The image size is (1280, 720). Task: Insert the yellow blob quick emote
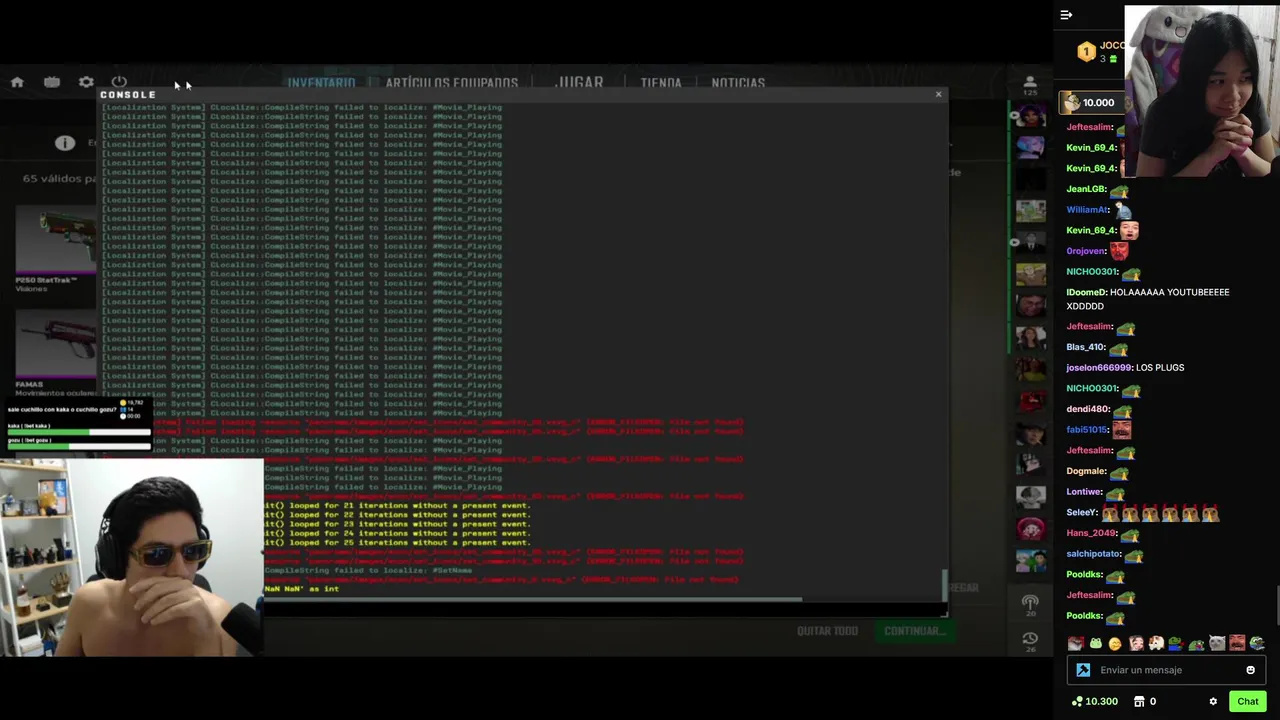(x=1115, y=643)
